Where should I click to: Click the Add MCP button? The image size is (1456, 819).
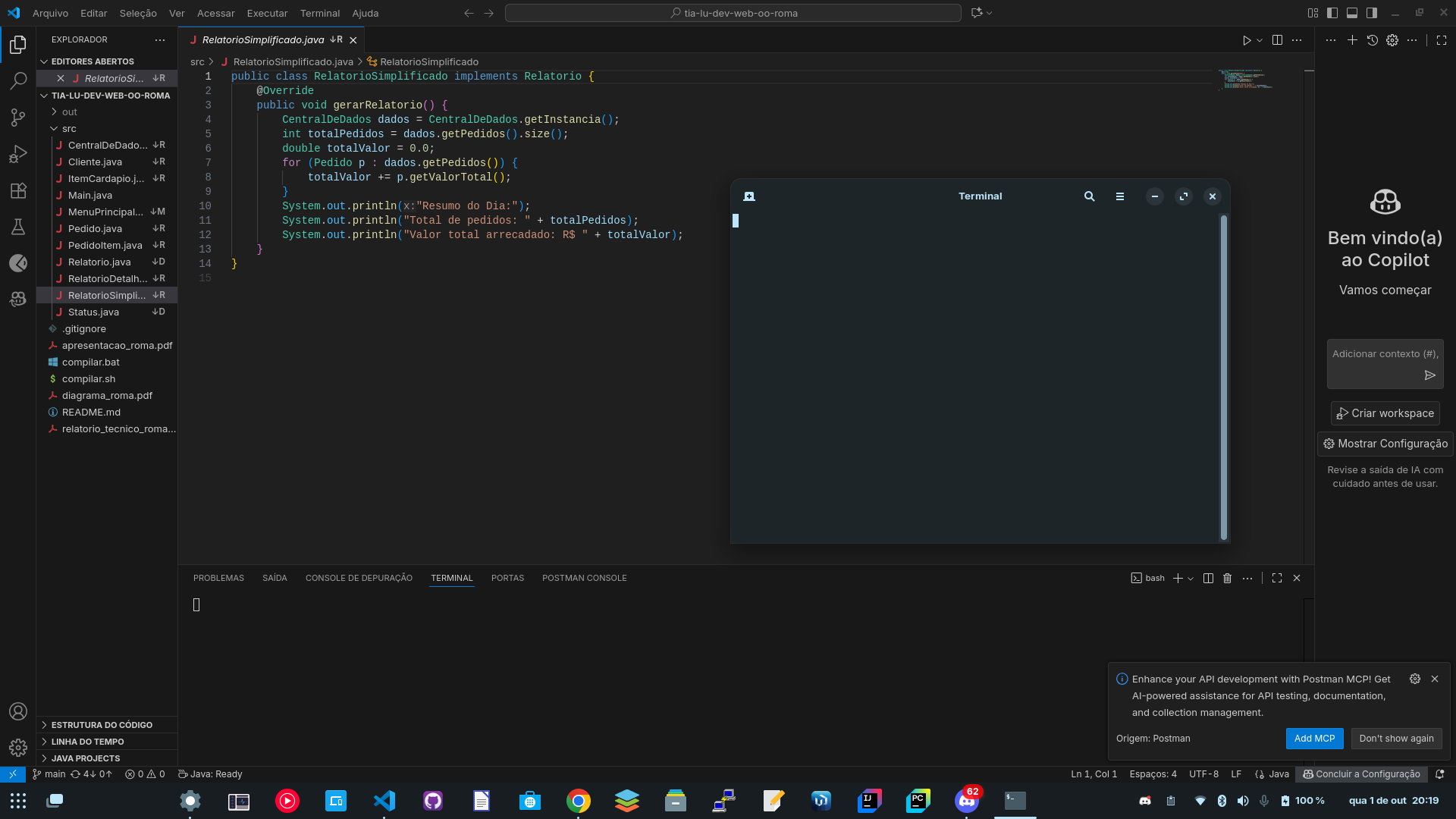(1314, 739)
